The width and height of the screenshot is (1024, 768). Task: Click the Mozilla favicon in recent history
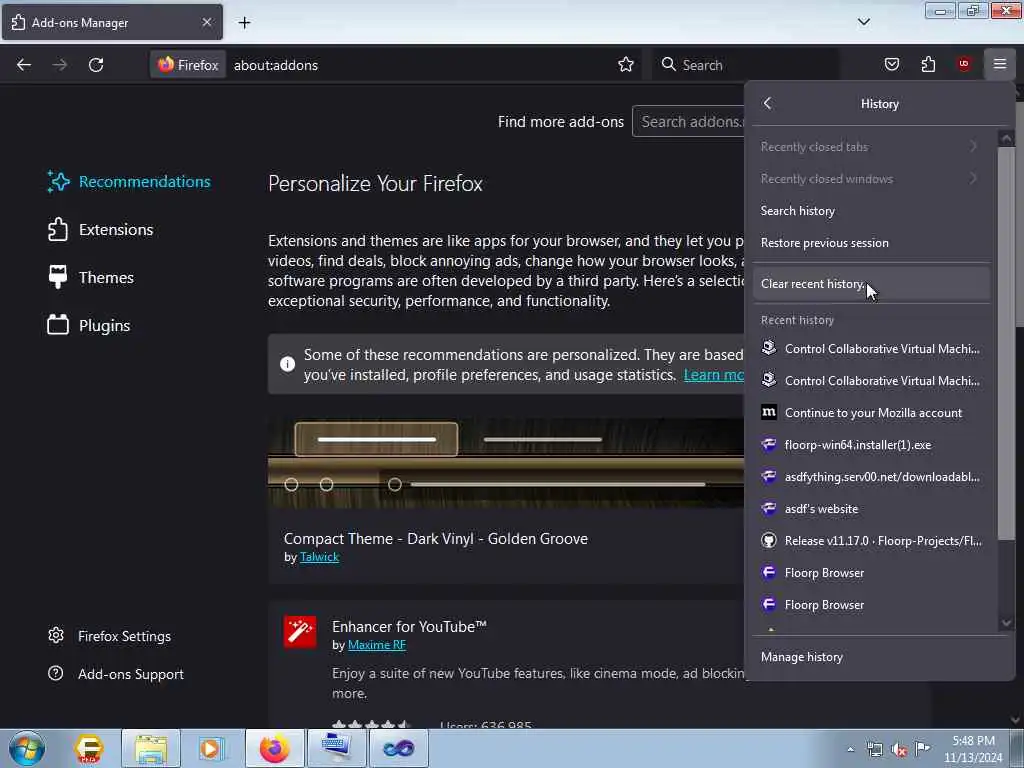(x=769, y=412)
